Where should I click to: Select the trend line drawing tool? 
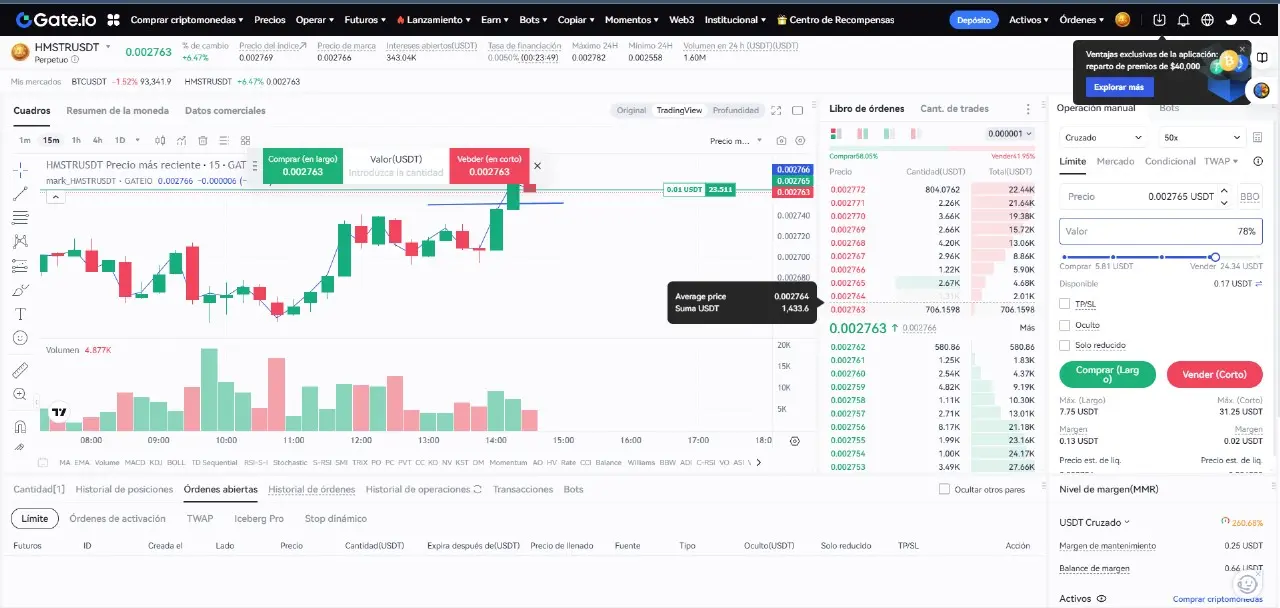click(x=20, y=193)
